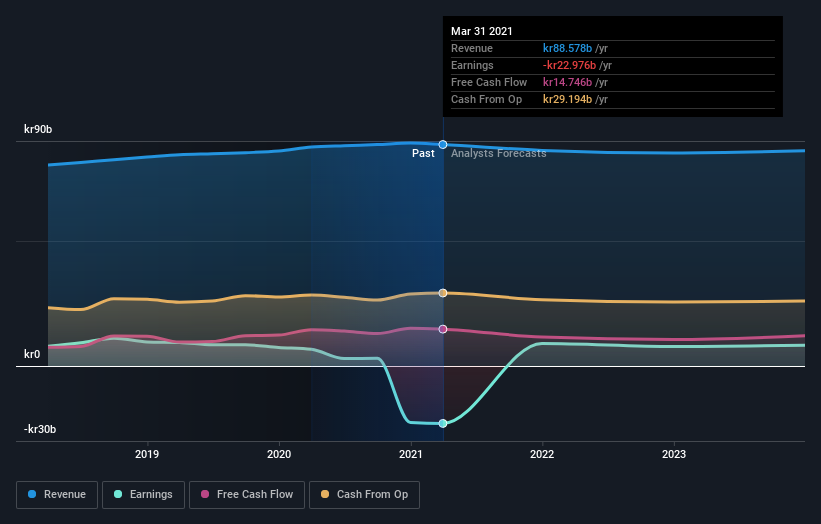821x524 pixels.
Task: Click the 2022 x-axis label
Action: pos(542,454)
